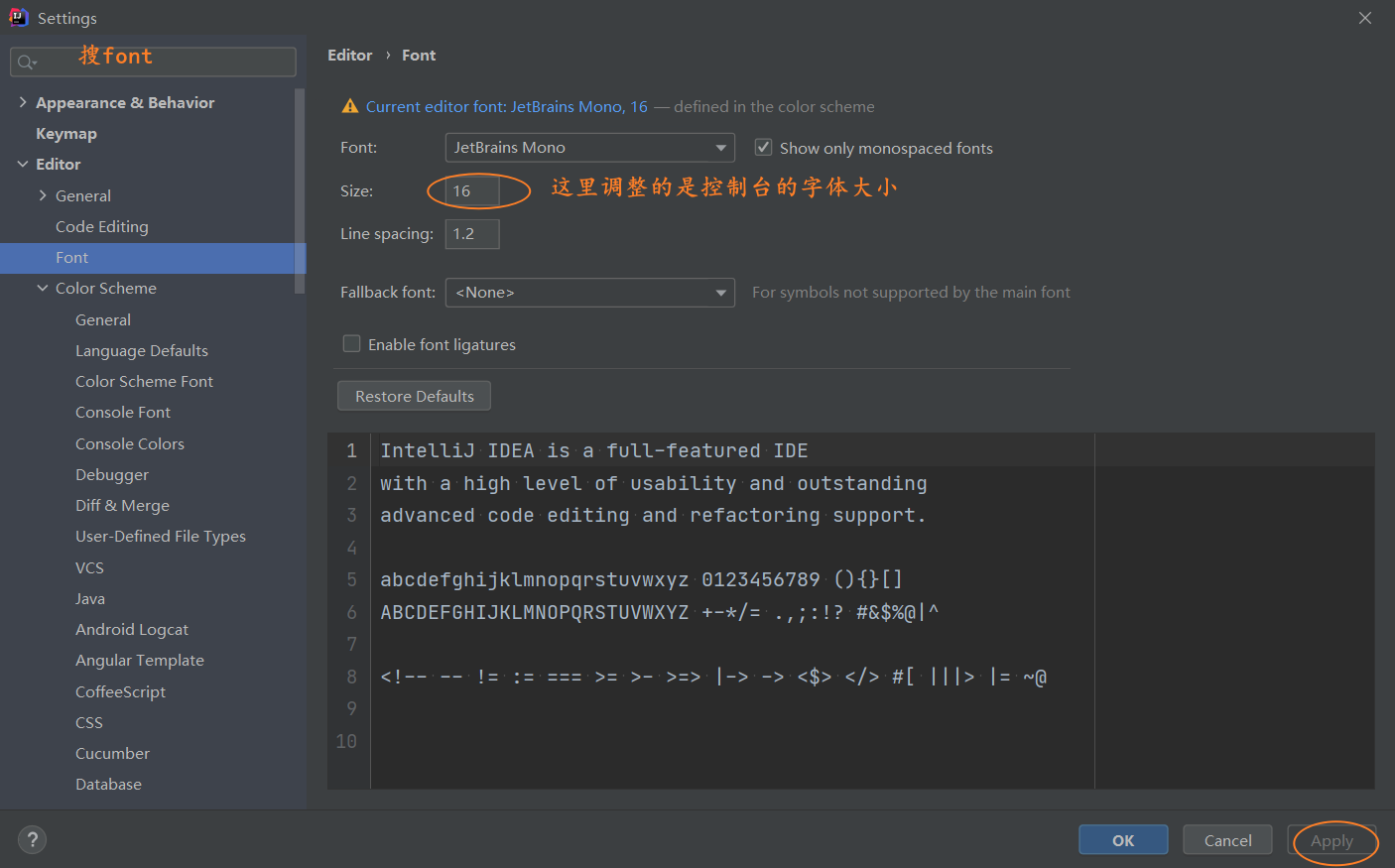Click the Restore Defaults button
1395x868 pixels.
(415, 396)
